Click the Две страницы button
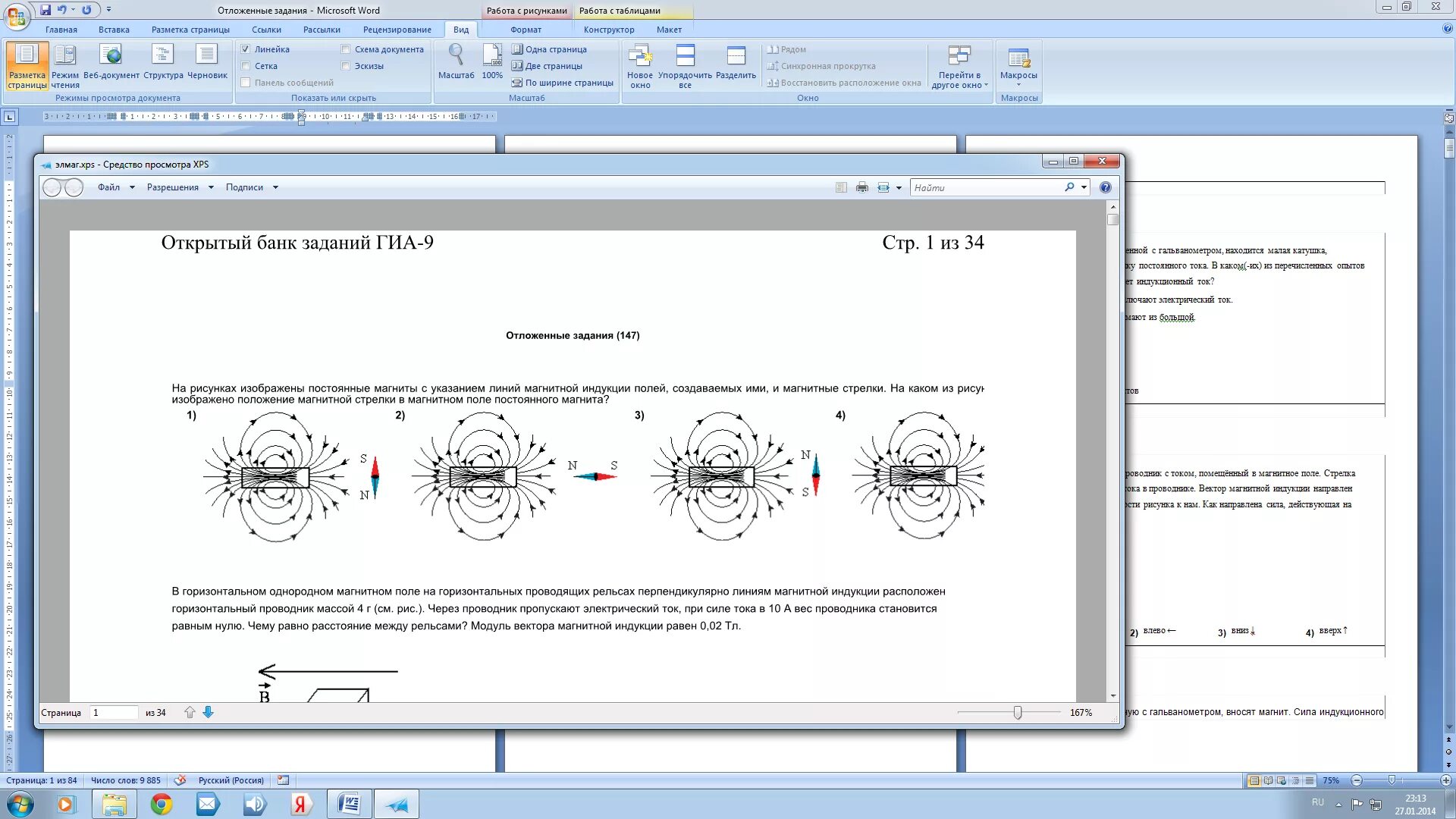This screenshot has height=819, width=1456. [548, 66]
